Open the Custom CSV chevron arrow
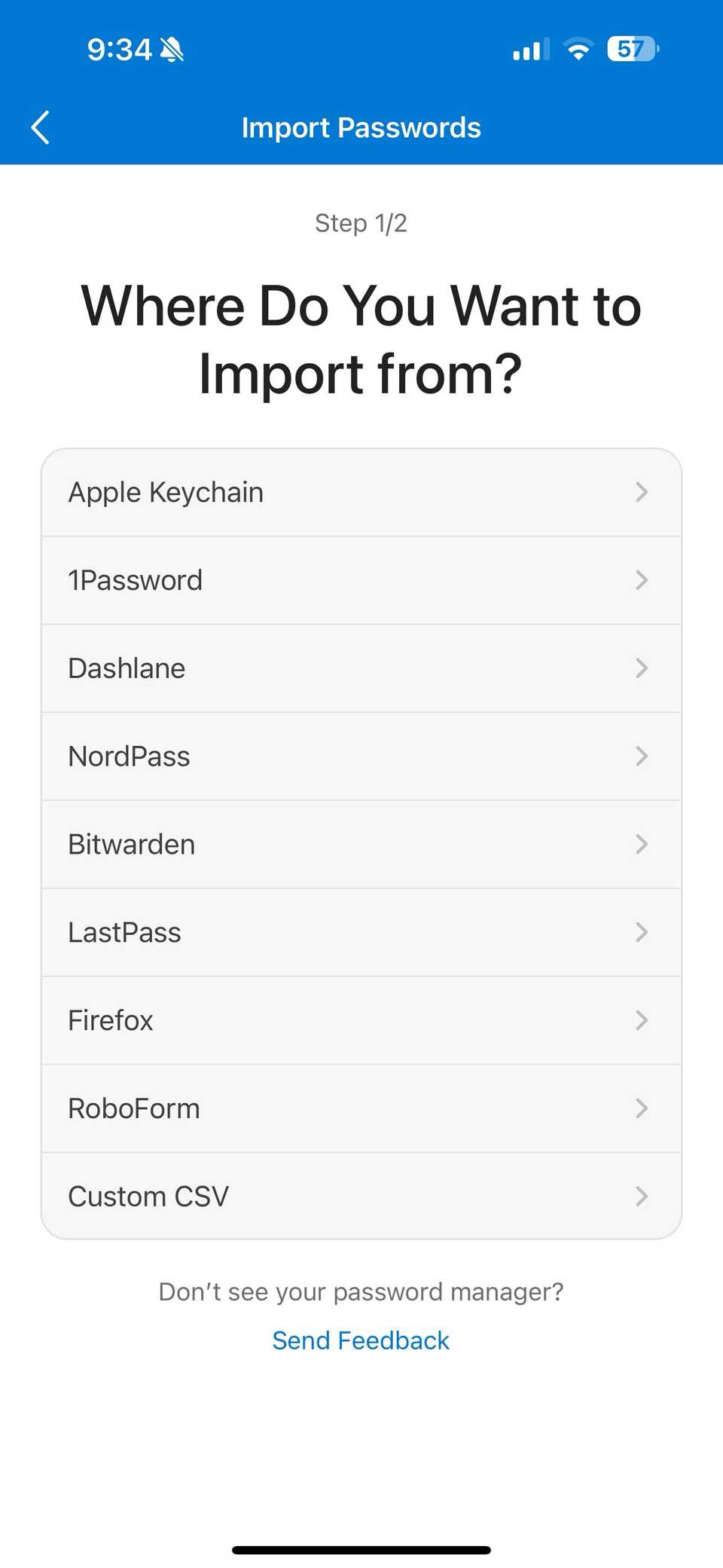Screen dimensions: 723x1568 (641, 1197)
